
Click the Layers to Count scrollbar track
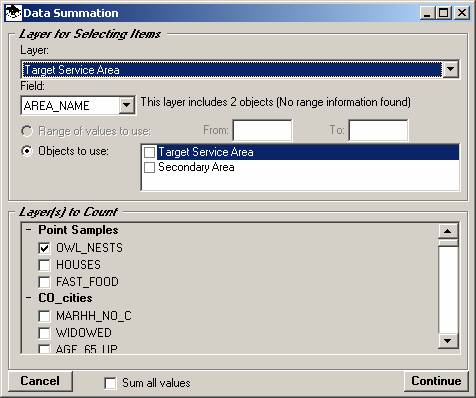tap(448, 289)
